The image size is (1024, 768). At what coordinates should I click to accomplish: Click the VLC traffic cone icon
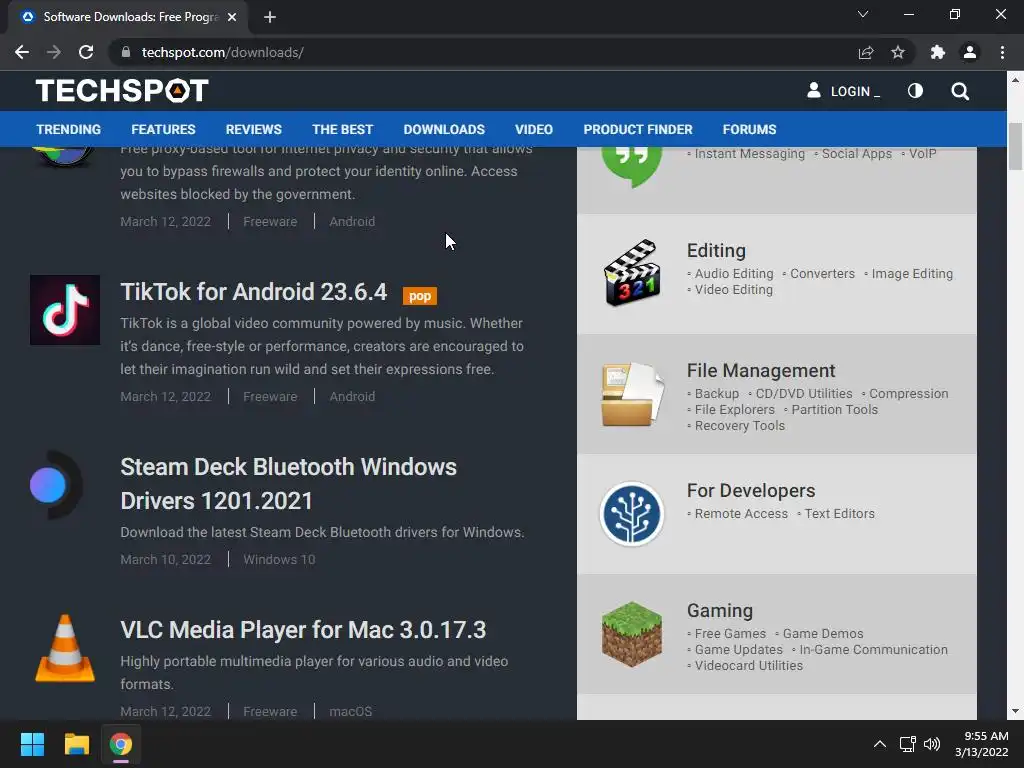tap(65, 648)
